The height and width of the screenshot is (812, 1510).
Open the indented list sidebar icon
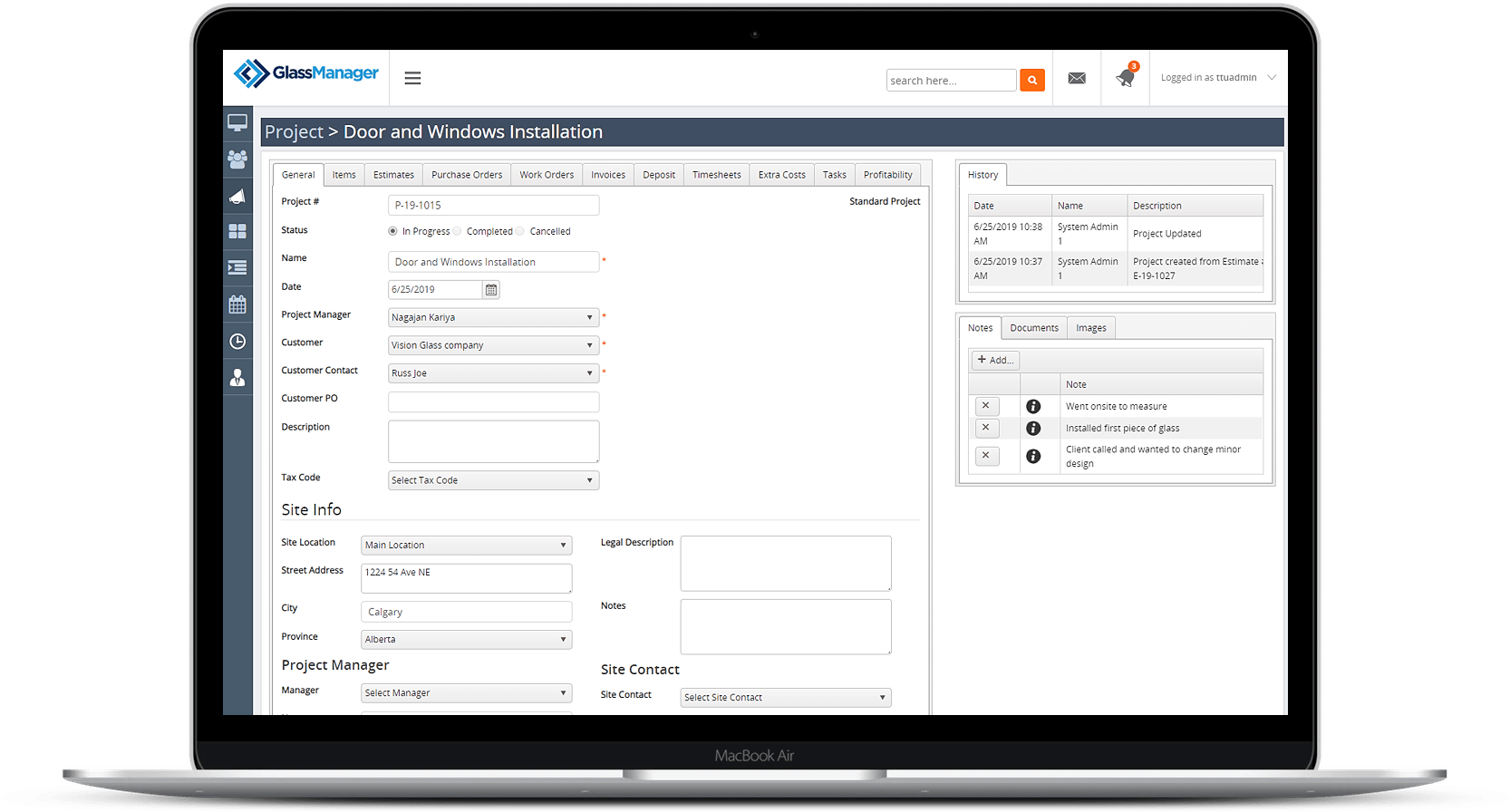point(237,268)
